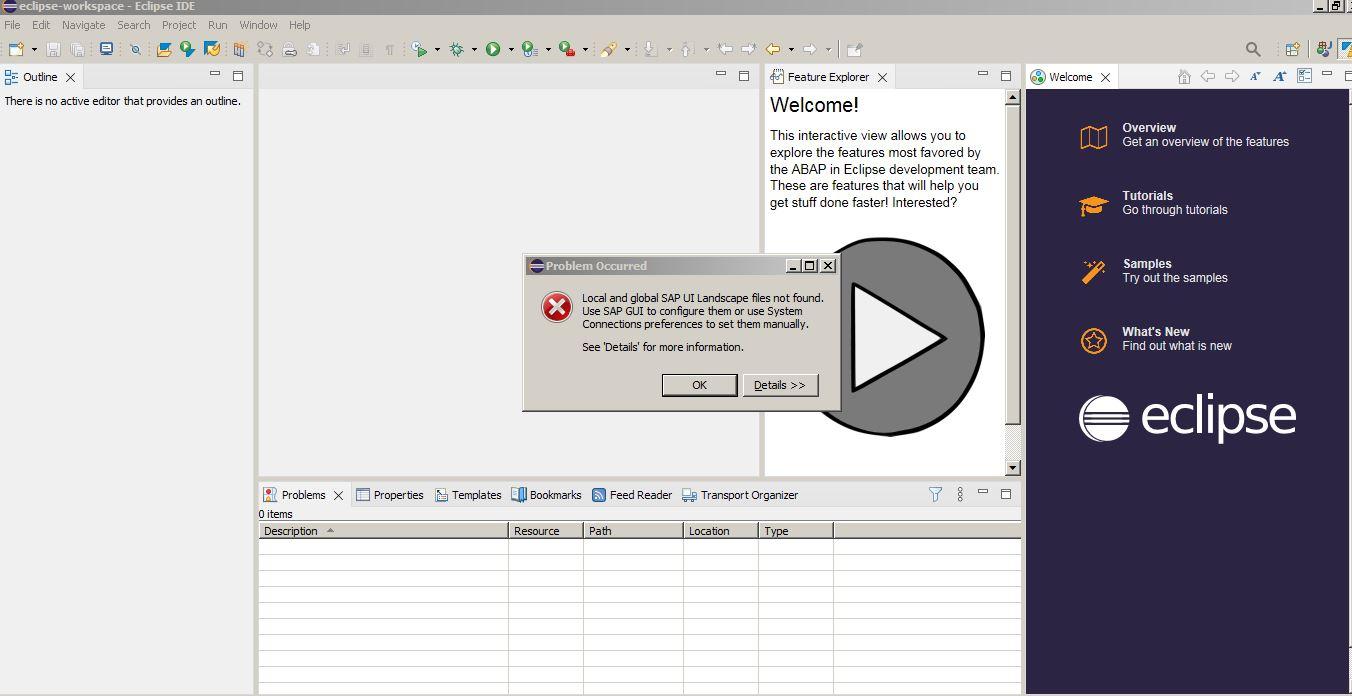
Task: Open What's New on Welcome page
Action: [1156, 332]
